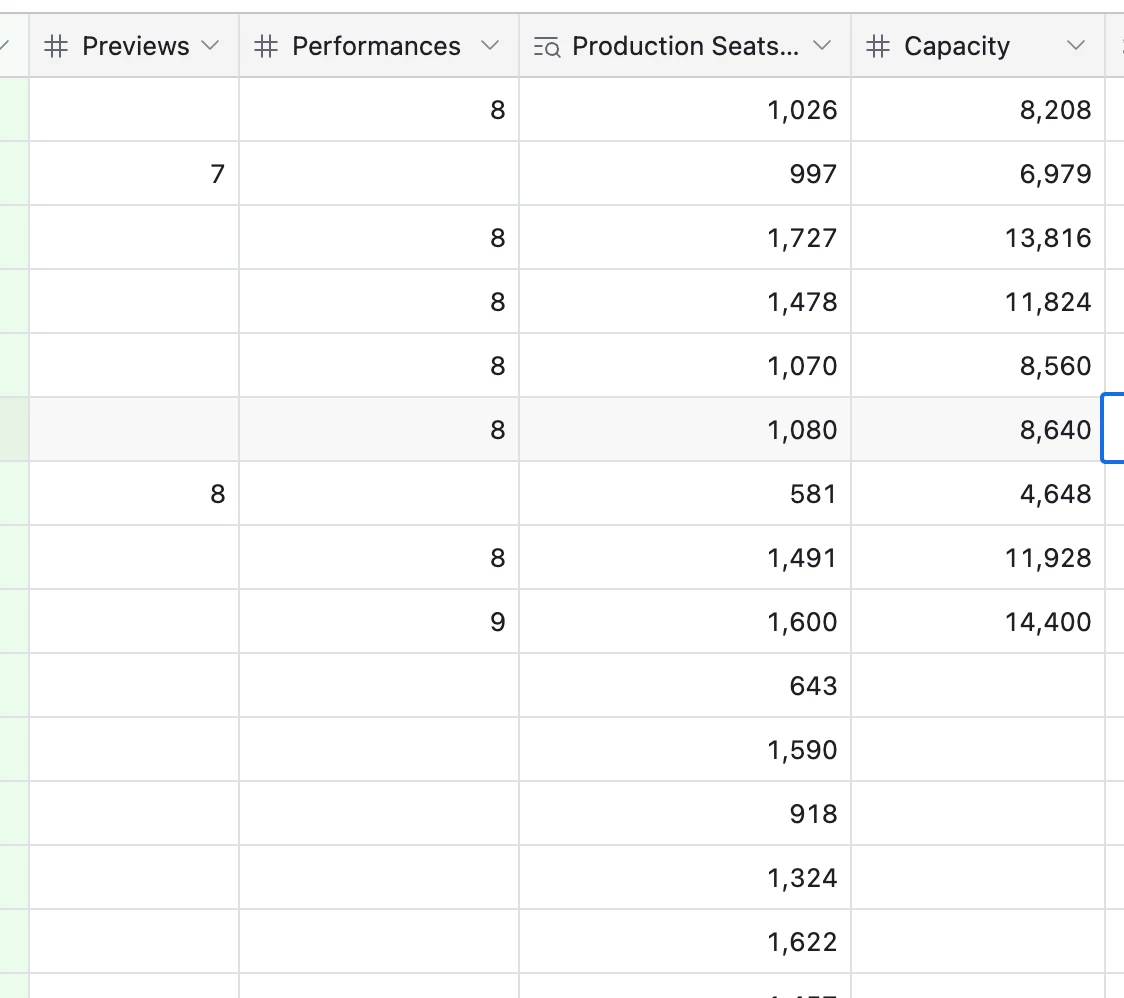Click the lookup icon beside Production Seats header
The image size is (1124, 998).
click(547, 47)
